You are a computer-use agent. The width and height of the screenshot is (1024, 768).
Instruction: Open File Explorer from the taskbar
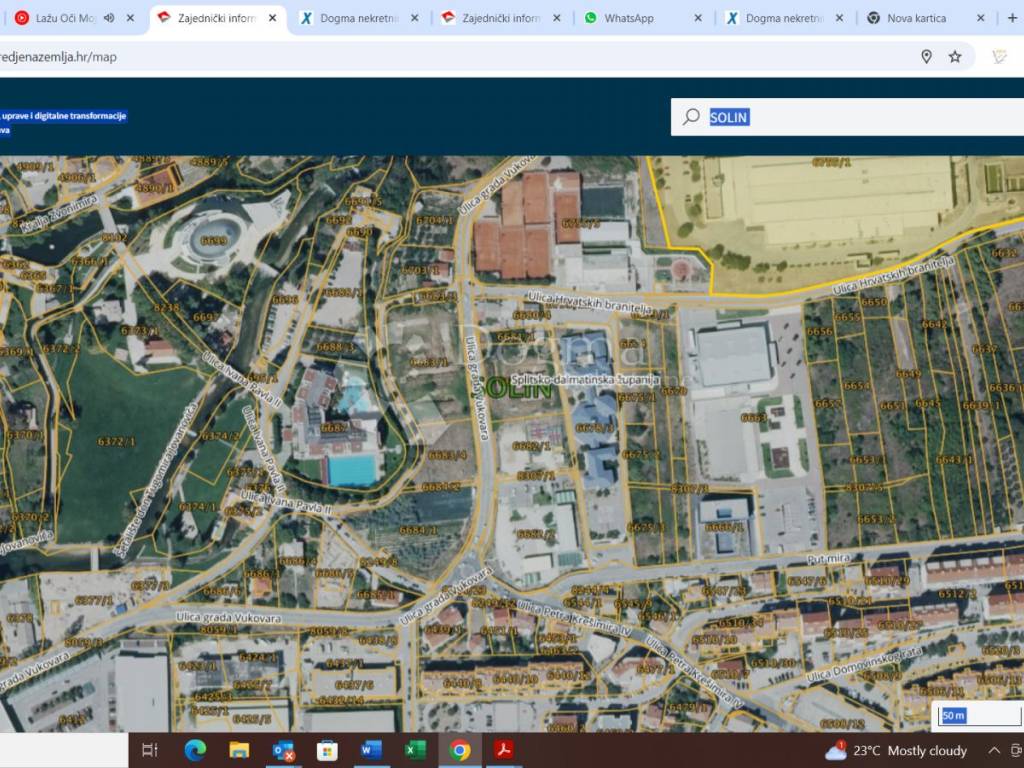pyautogui.click(x=239, y=750)
